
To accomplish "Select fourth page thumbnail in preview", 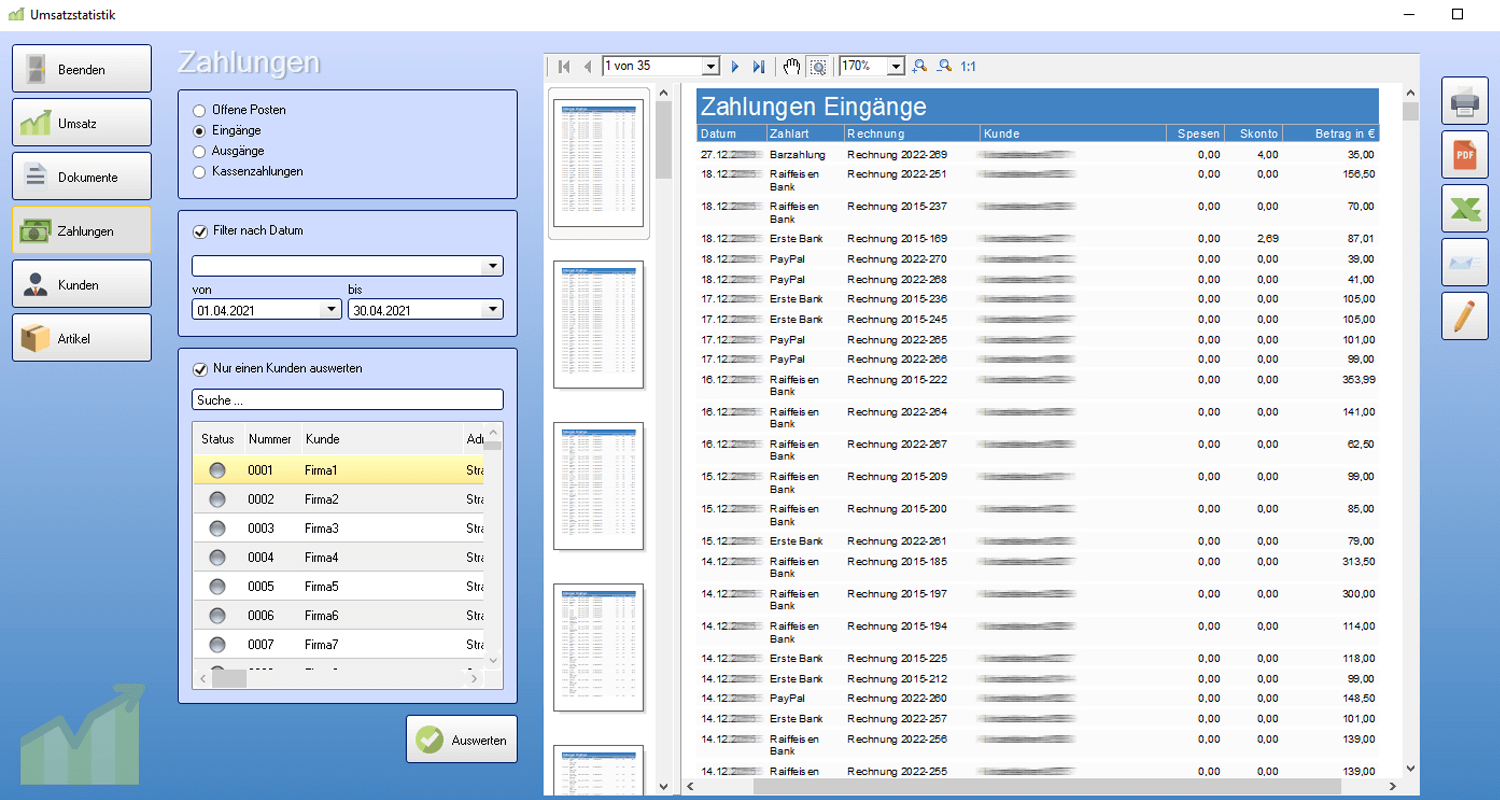I will (x=599, y=647).
